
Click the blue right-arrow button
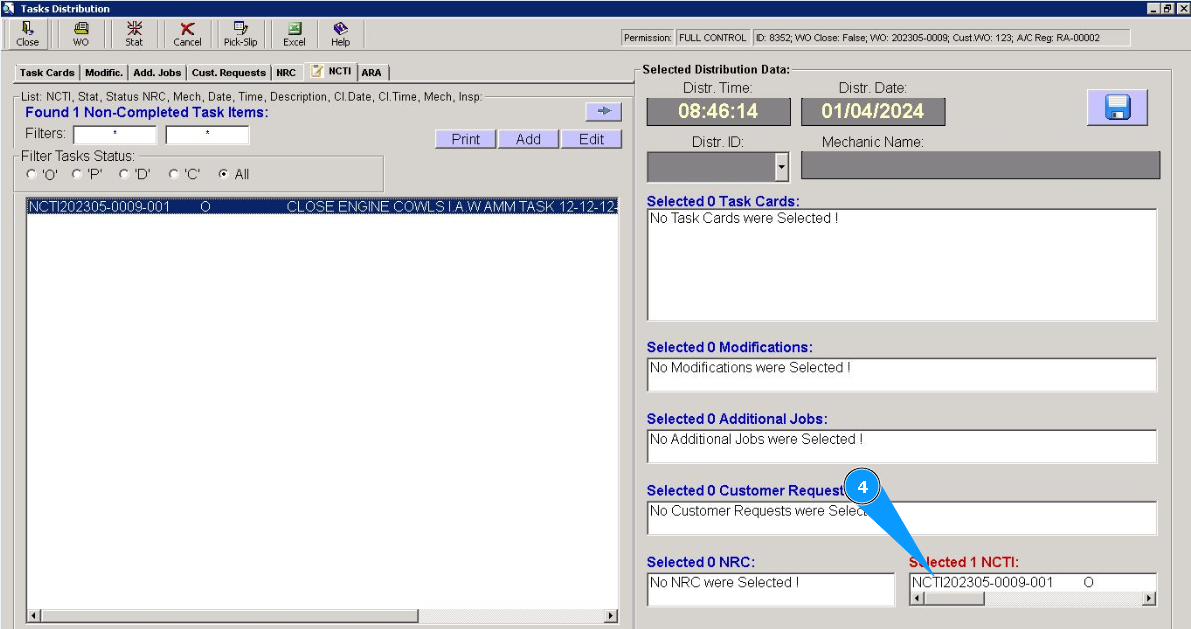pos(604,111)
